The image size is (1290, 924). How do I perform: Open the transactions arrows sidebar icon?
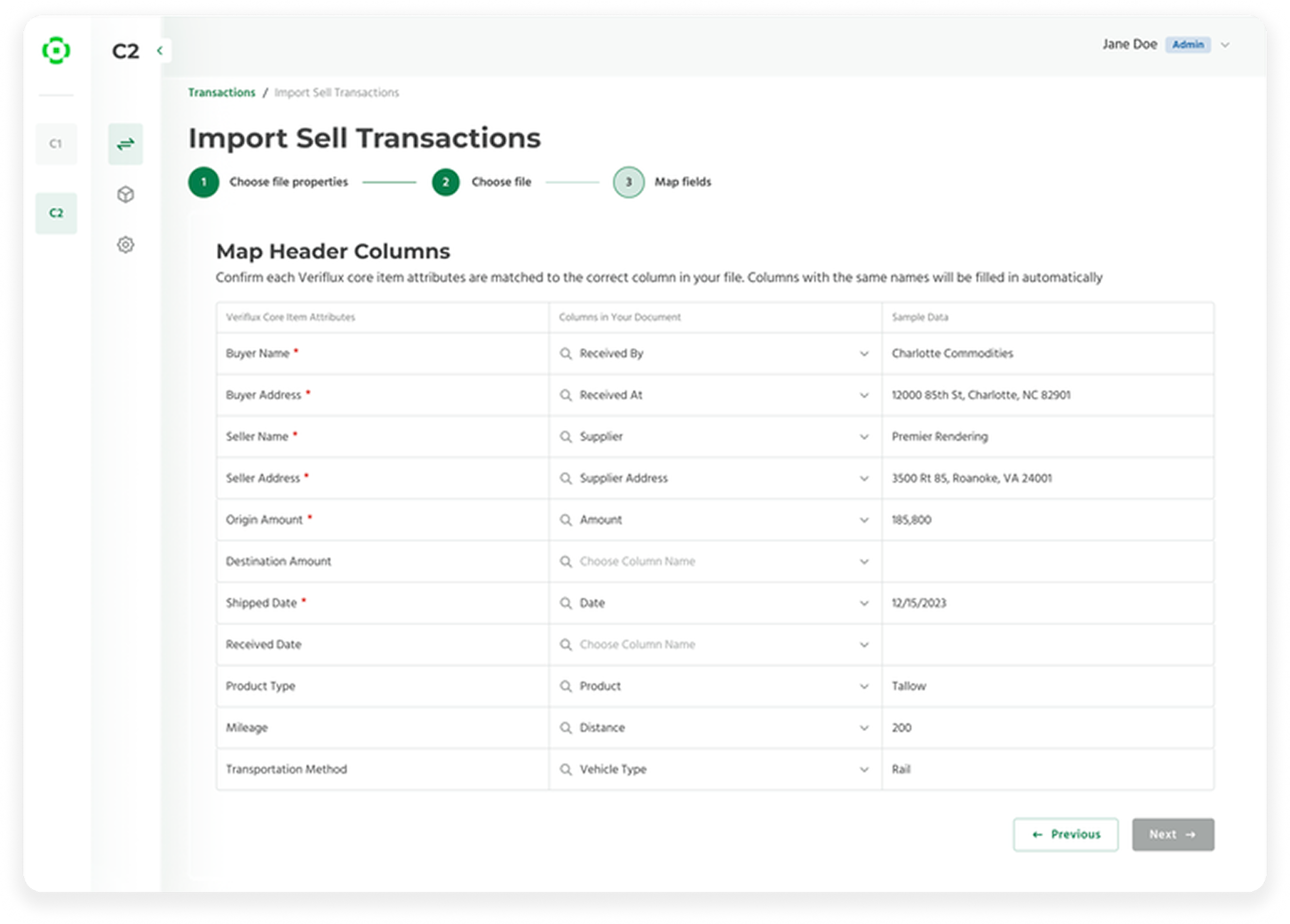click(125, 144)
